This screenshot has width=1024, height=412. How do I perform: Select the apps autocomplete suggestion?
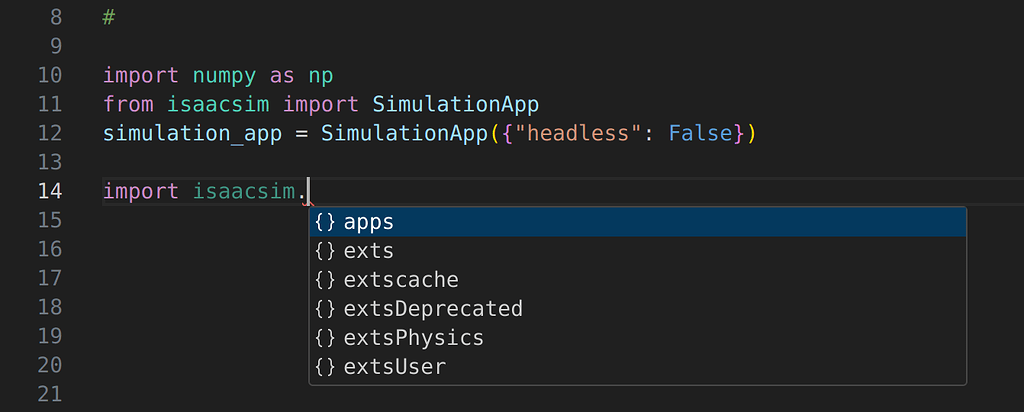[637, 222]
